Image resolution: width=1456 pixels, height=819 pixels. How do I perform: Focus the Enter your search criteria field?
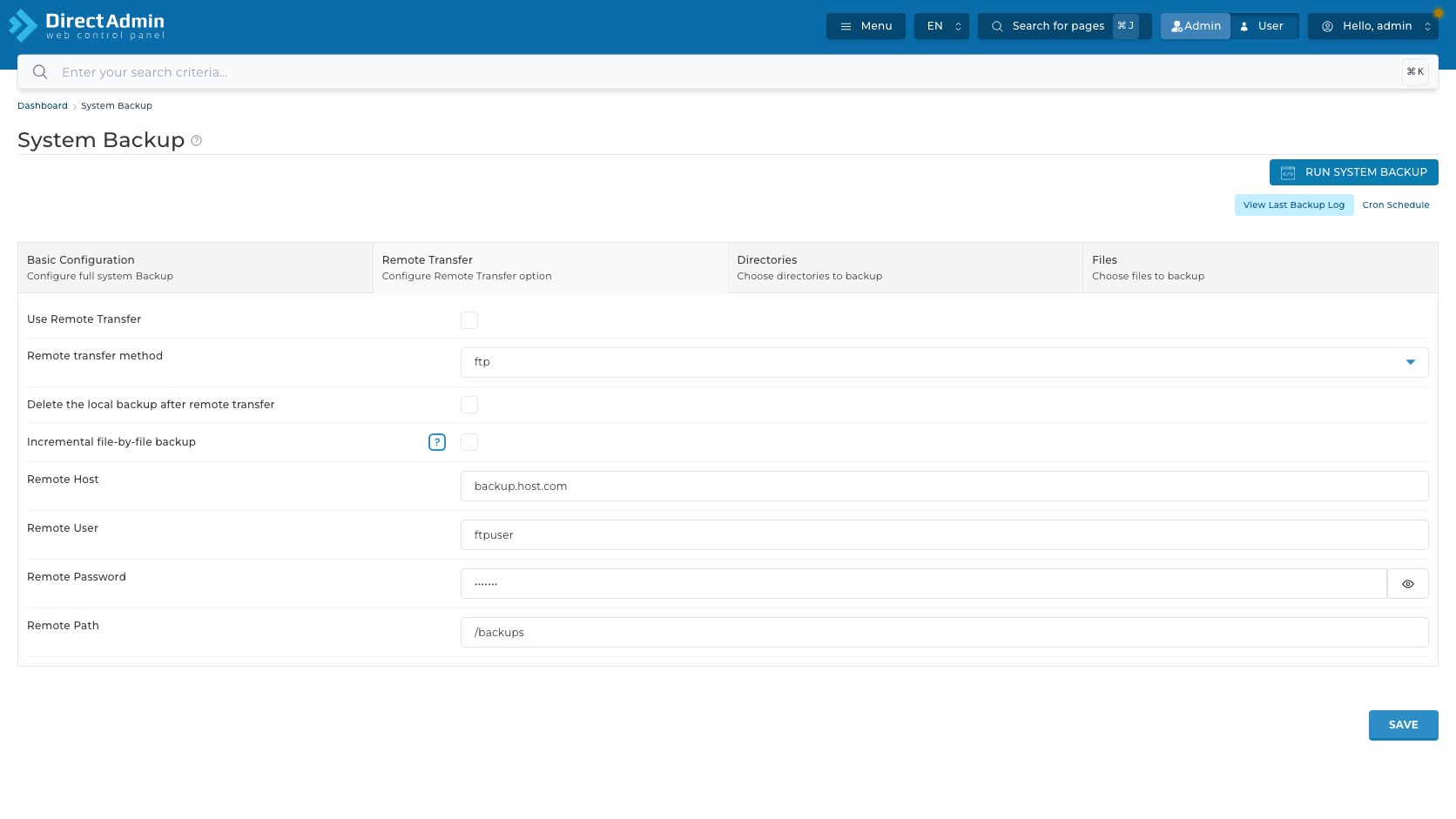pyautogui.click(x=727, y=72)
